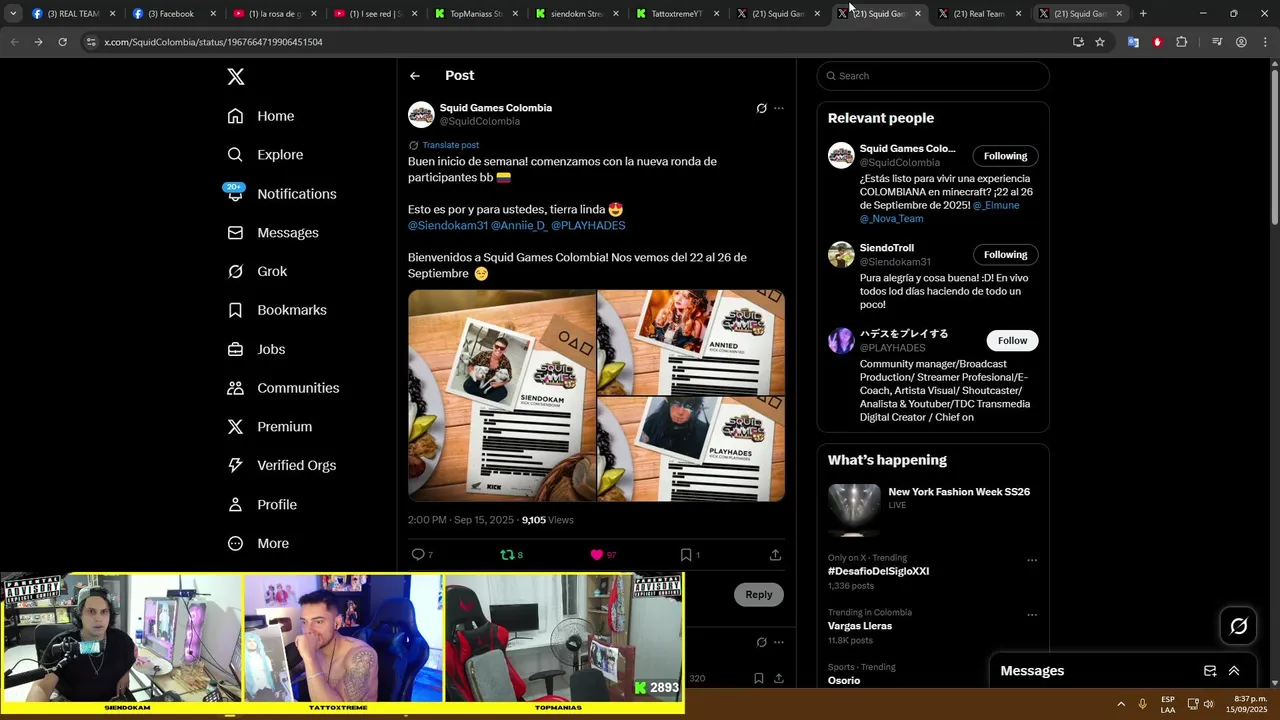Click Translate post link
The image size is (1280, 720).
450,145
